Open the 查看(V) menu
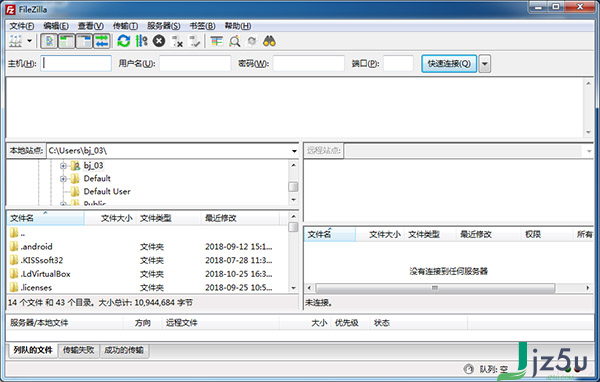The height and width of the screenshot is (382, 600). pos(91,26)
